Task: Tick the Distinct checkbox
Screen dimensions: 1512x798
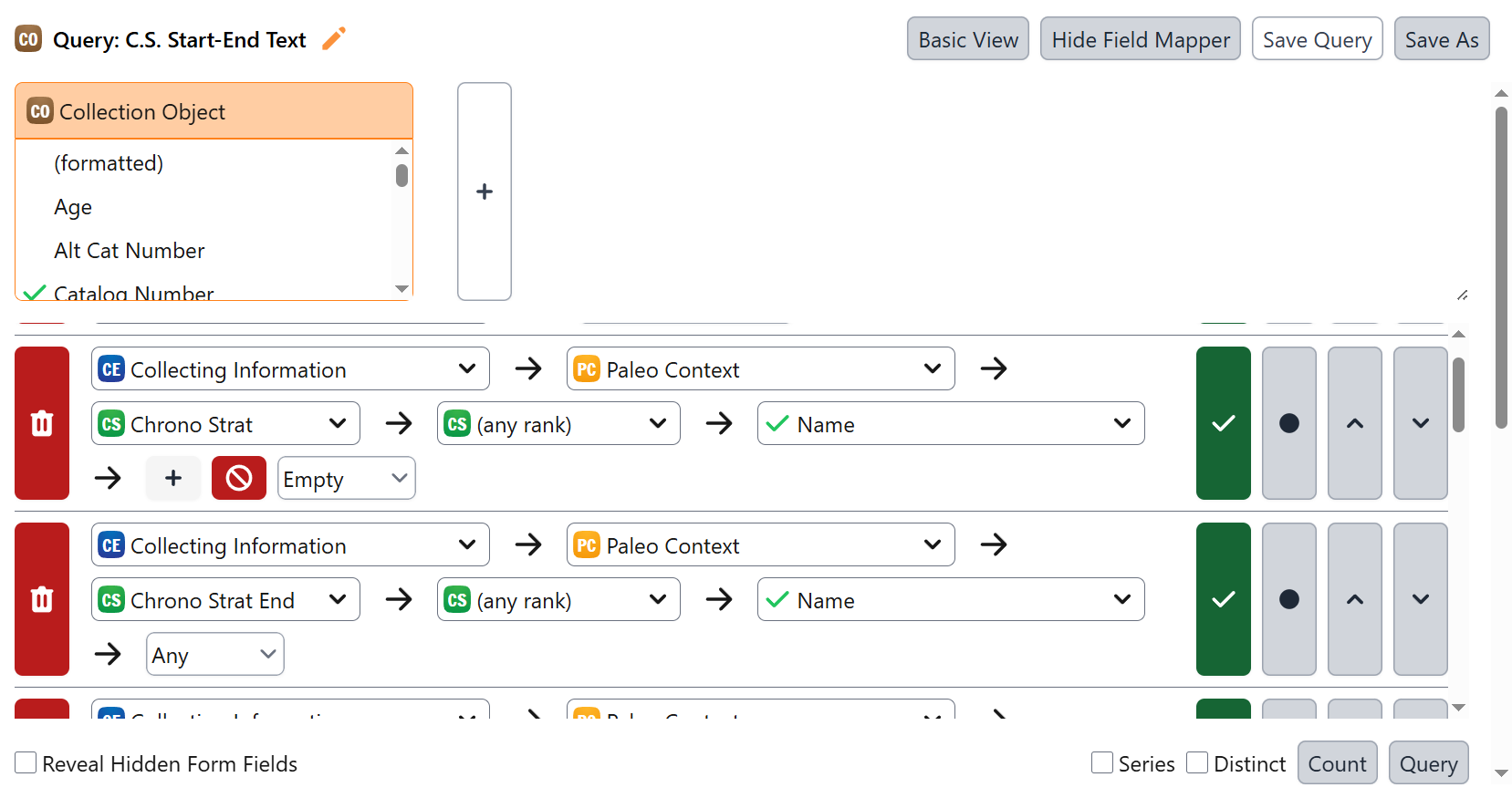Action: (1197, 763)
